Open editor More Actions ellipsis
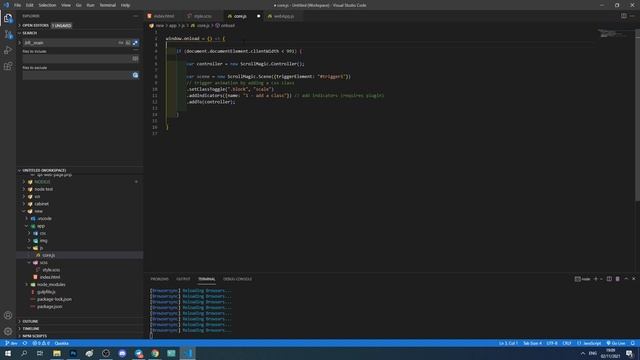The height and width of the screenshot is (360, 640). coord(632,16)
